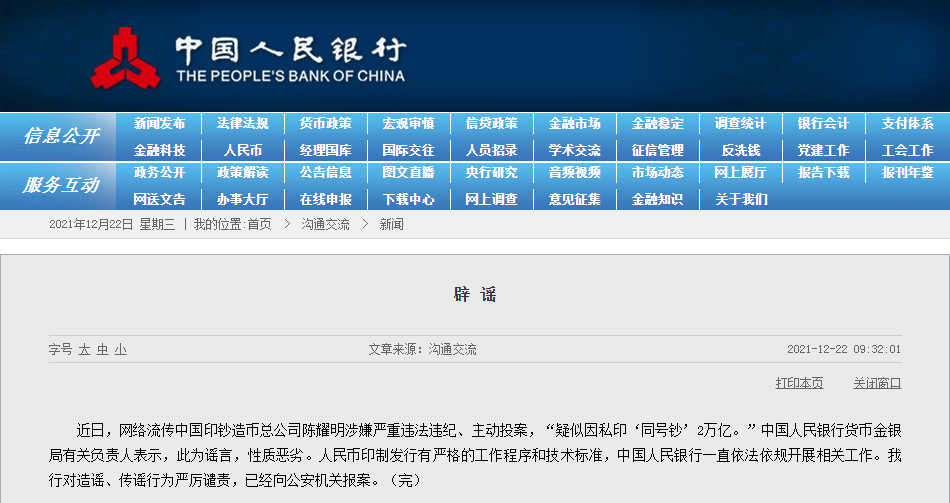This screenshot has height=503, width=950.
Task: Go to 宏观审慎 section
Action: coord(408,124)
